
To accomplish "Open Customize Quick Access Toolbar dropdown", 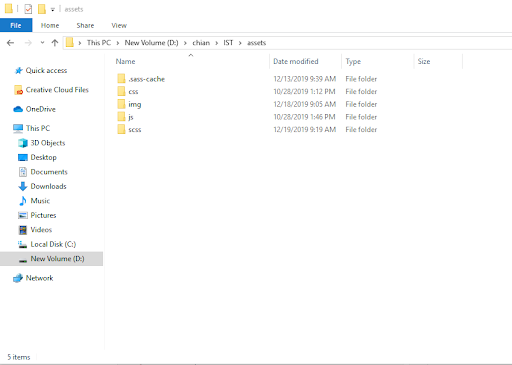I will 53,10.
